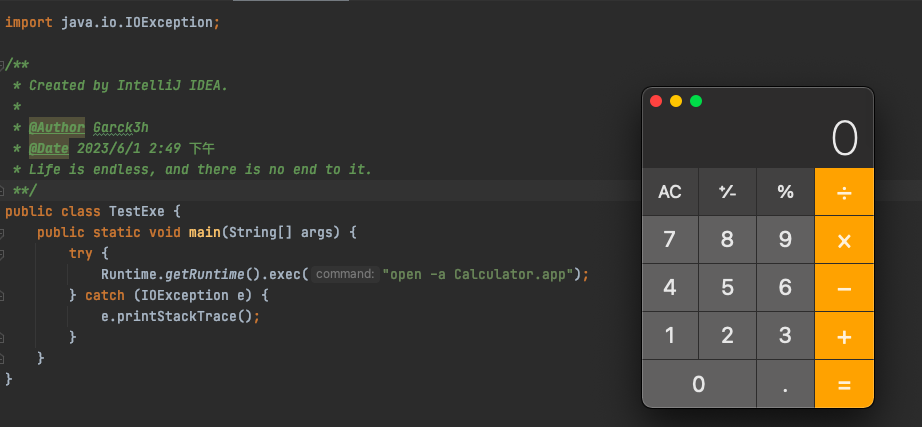Click the equals key in Calculator
922x427 pixels.
coord(844,384)
